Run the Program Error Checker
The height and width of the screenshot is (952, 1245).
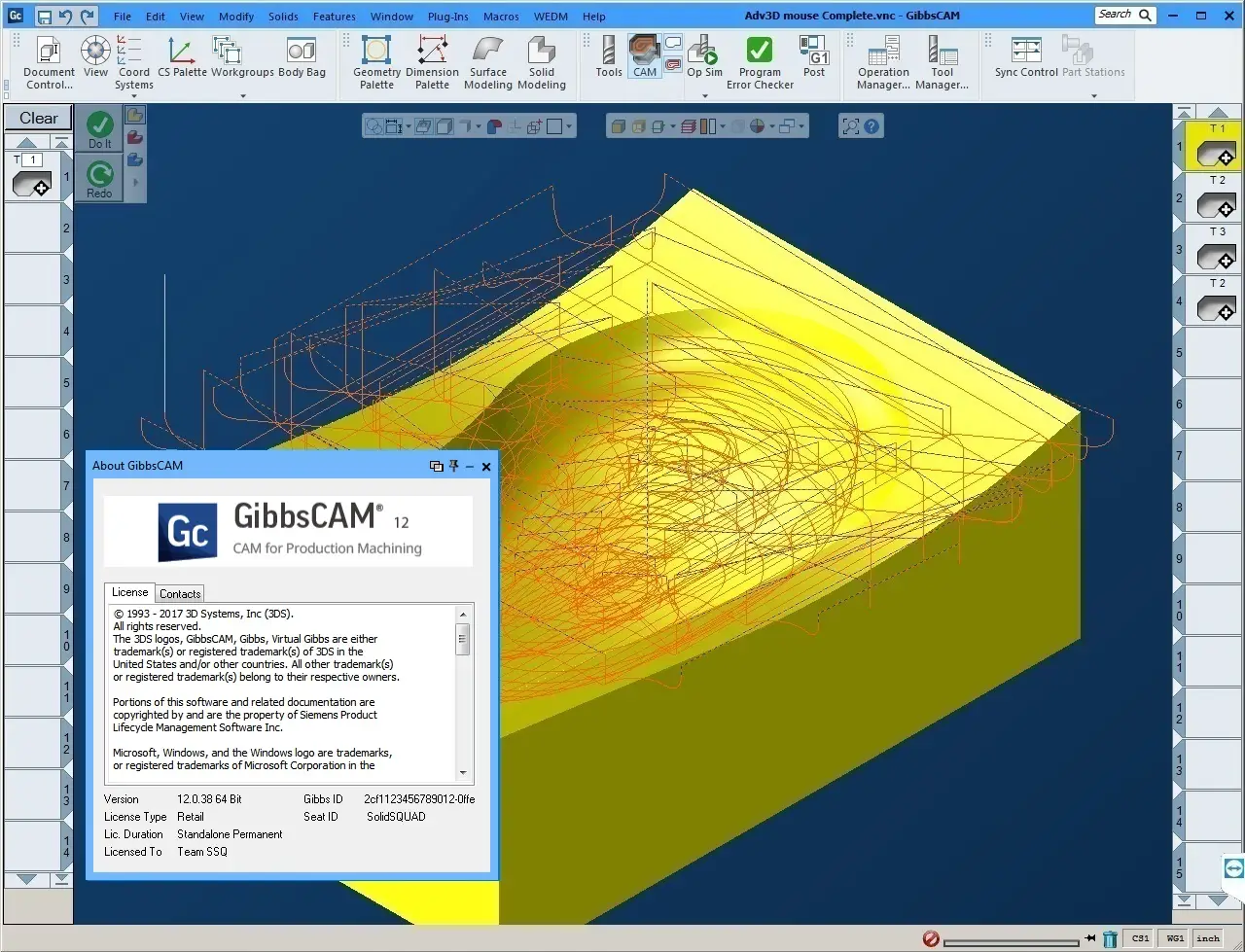coord(760,62)
